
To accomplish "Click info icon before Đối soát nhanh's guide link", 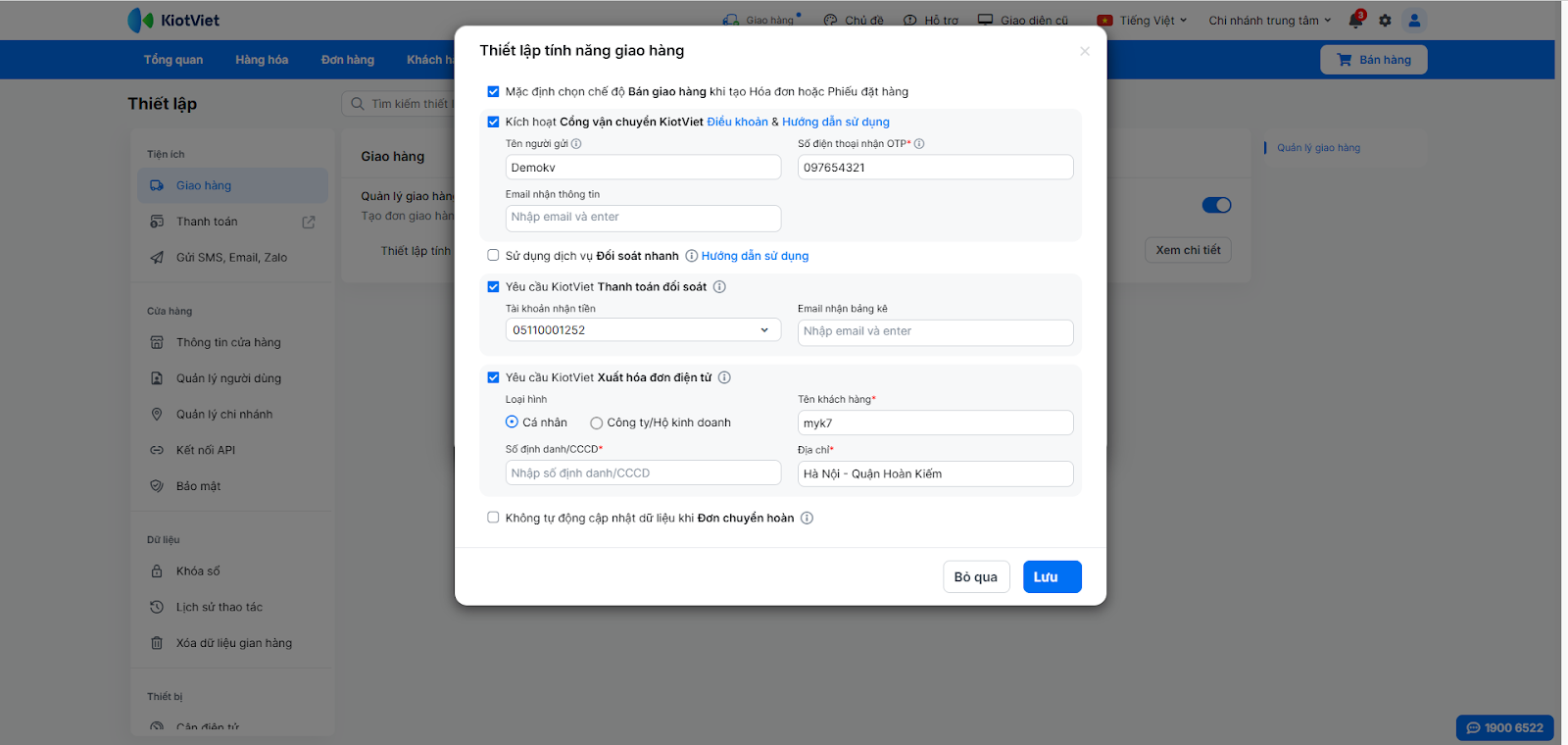I will pyautogui.click(x=692, y=256).
